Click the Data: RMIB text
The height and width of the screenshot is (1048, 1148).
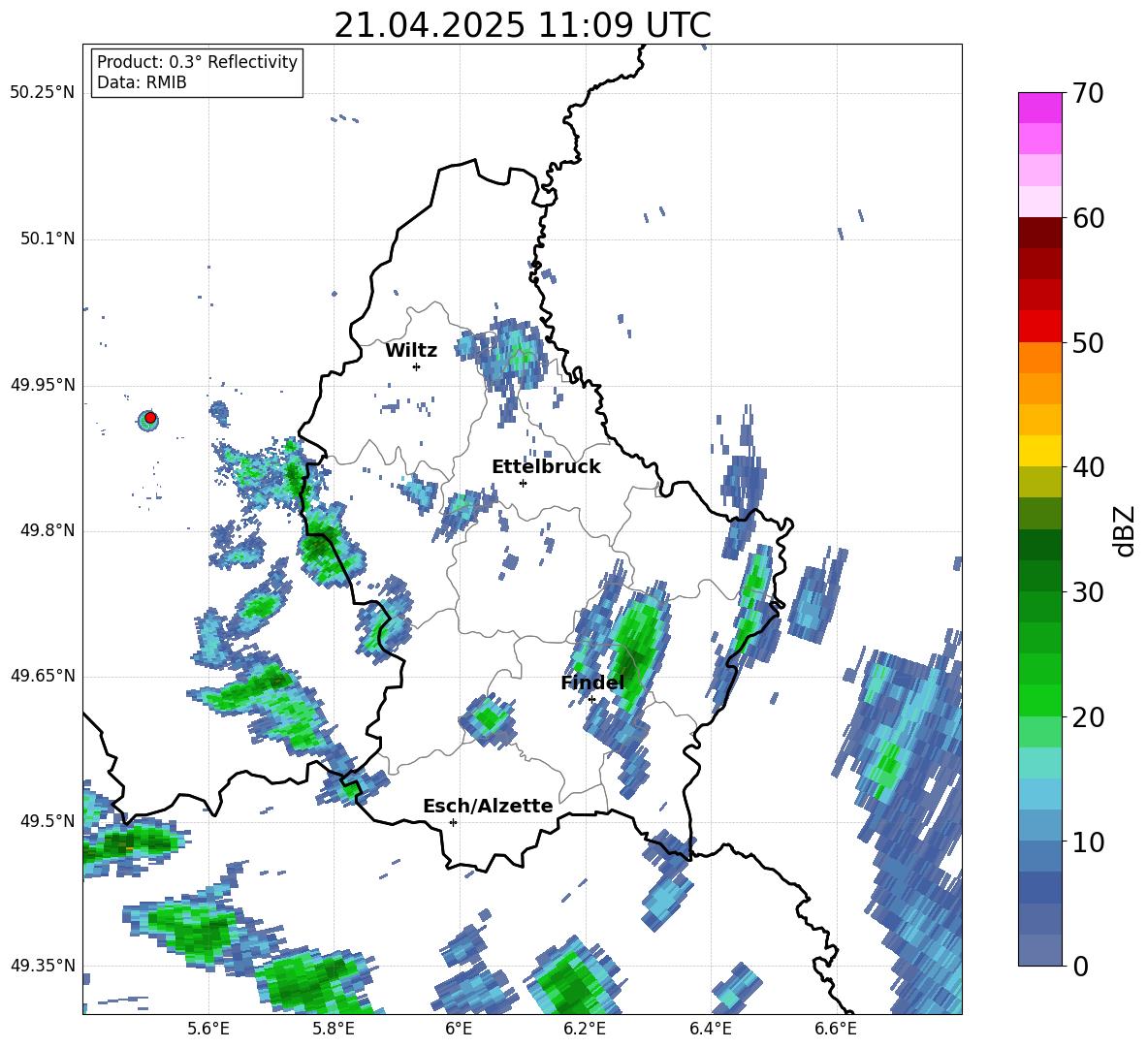(142, 82)
